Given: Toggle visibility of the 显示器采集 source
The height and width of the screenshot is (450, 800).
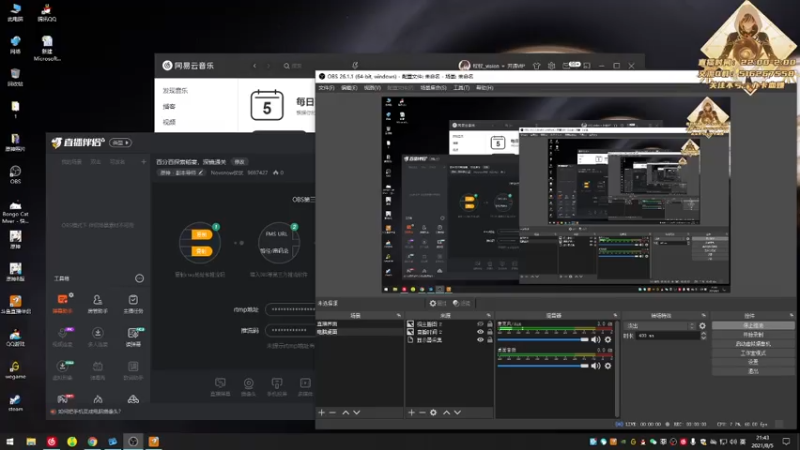Looking at the screenshot, I should [x=480, y=340].
